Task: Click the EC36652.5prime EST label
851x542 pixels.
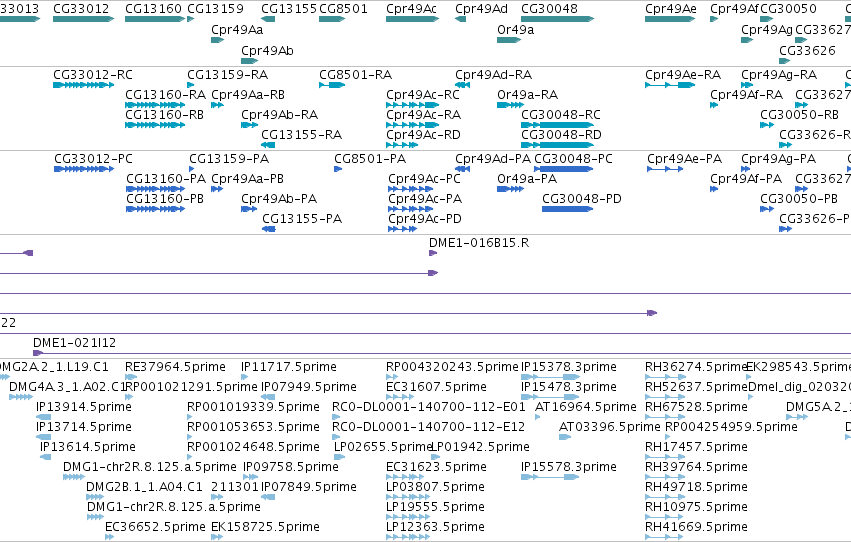Action: coord(155,527)
